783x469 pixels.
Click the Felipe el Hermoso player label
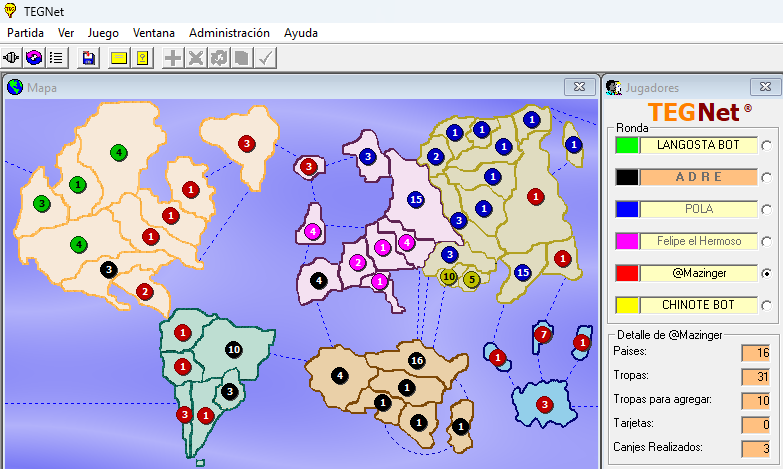(x=698, y=241)
